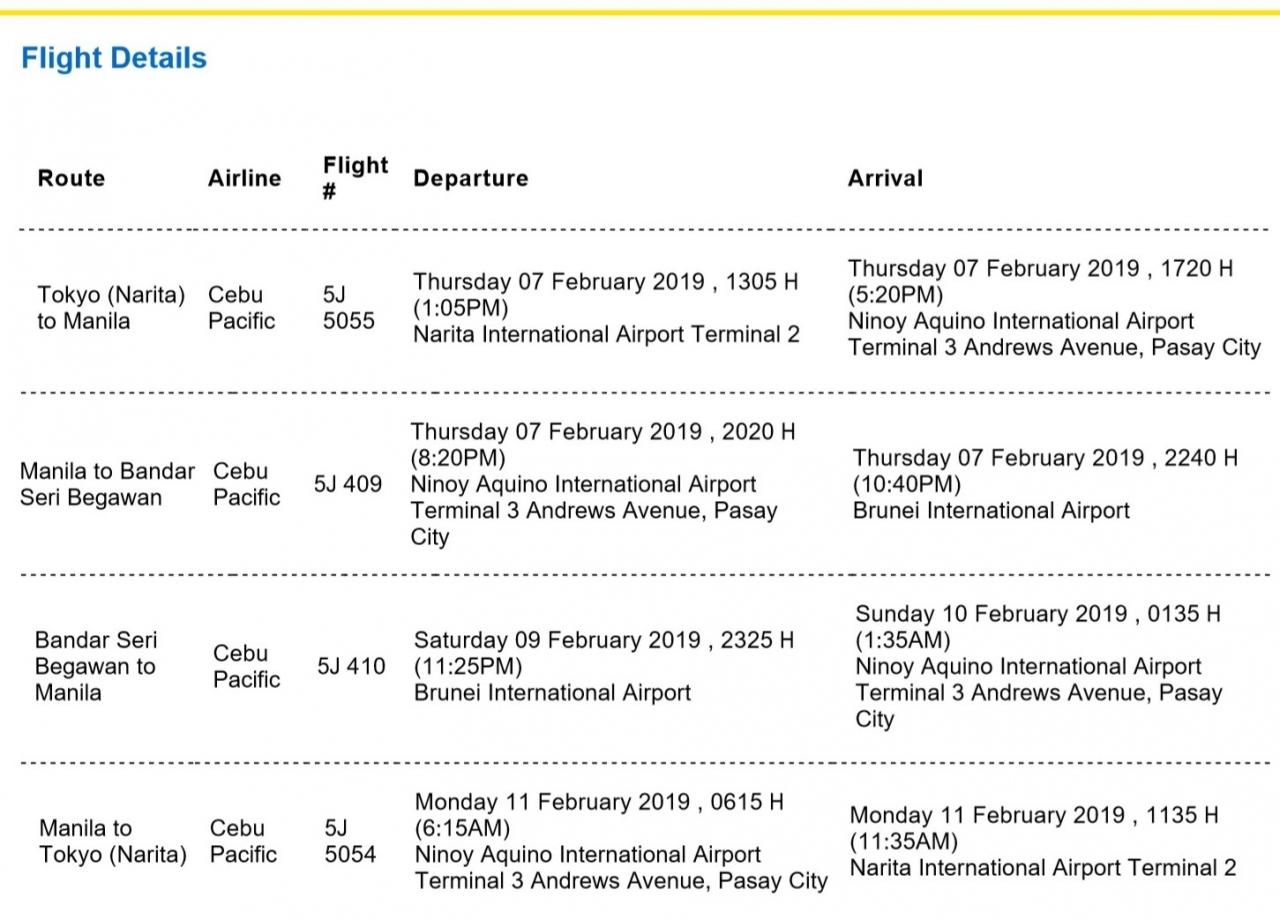Select the Bandar Seri Begawan to Manila route

96,666
